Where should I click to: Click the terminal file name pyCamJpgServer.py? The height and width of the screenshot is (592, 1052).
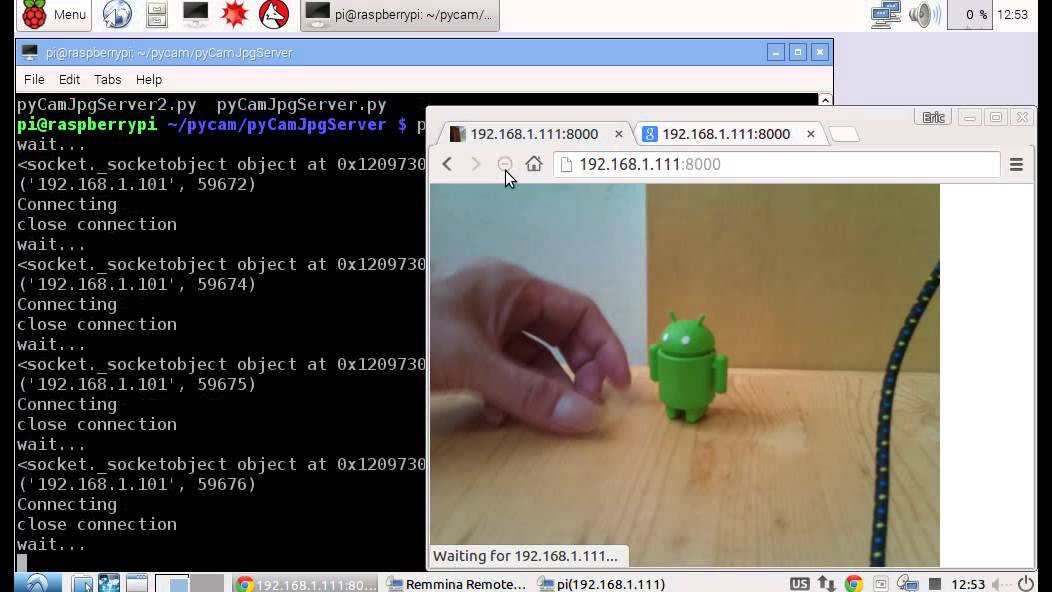tap(302, 105)
